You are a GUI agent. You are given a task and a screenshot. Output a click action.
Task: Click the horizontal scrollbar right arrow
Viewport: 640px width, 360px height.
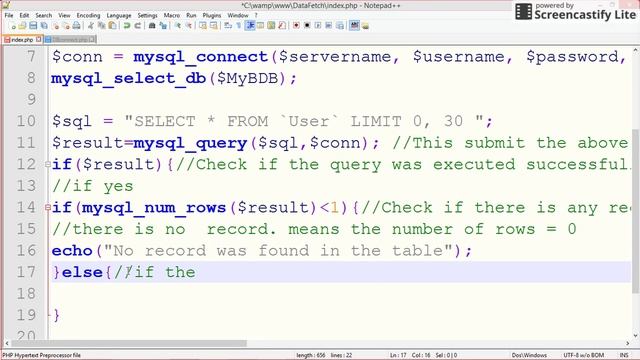(627, 343)
